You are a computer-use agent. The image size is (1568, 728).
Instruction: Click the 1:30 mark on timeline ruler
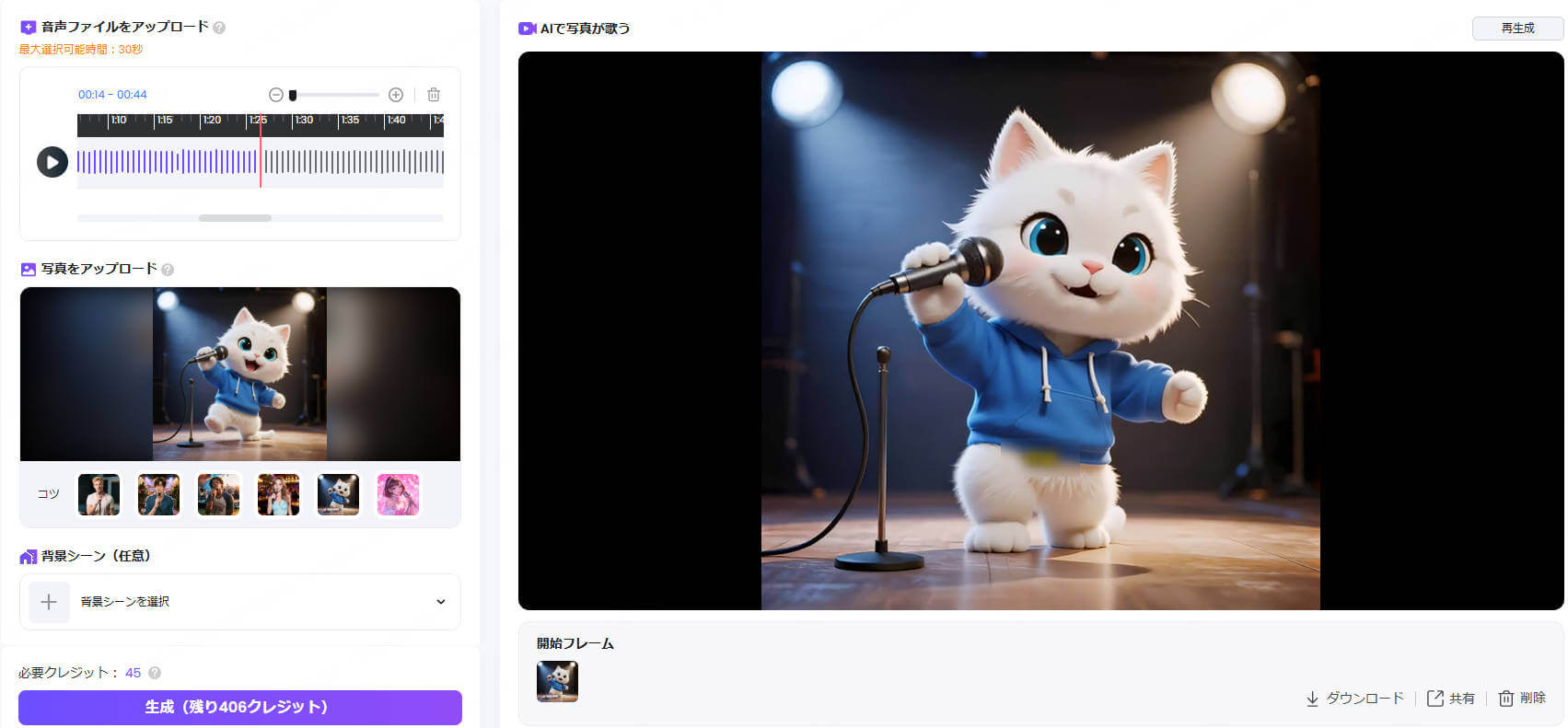point(304,121)
